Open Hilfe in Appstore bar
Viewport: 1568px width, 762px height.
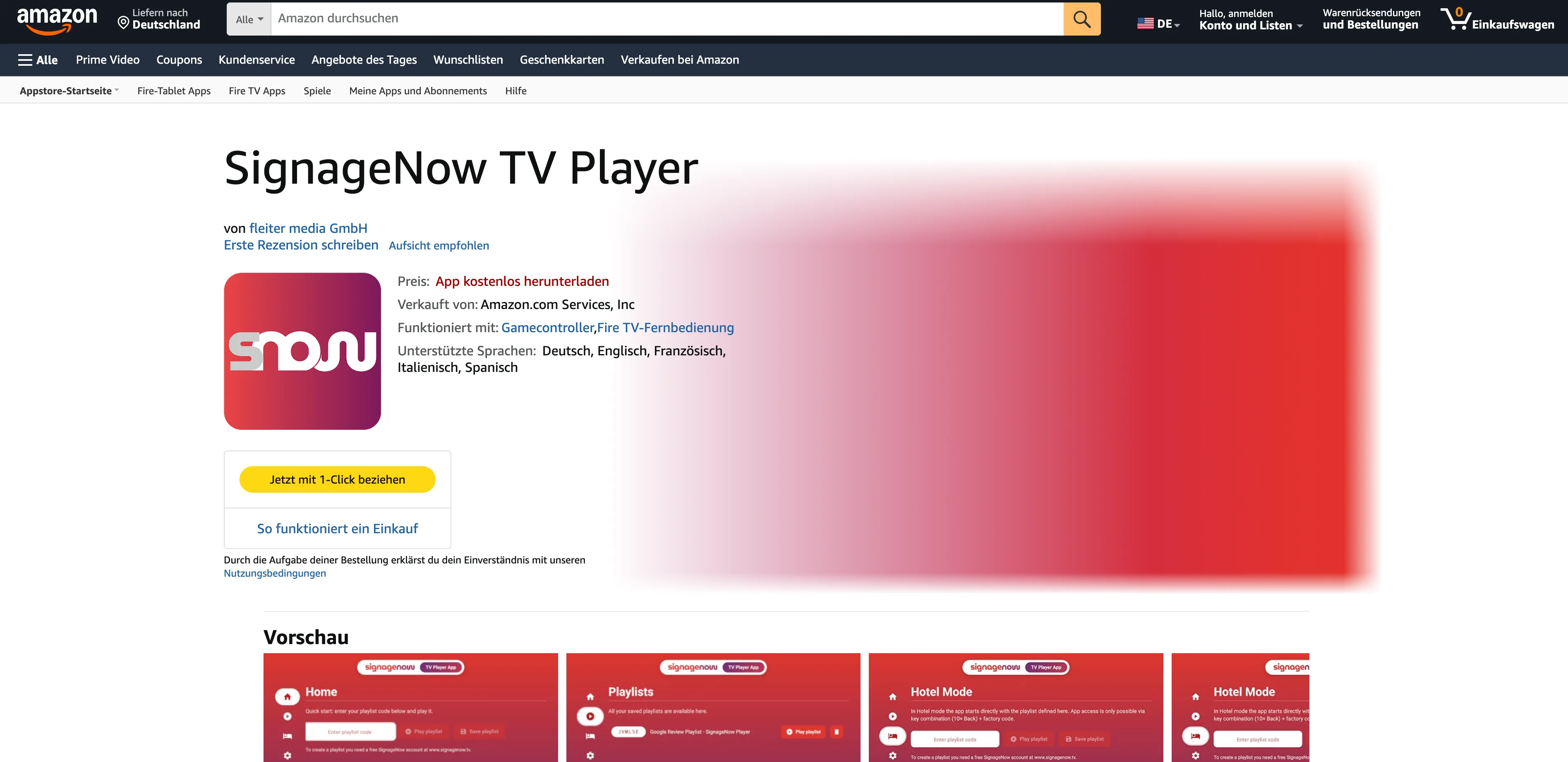pos(515,91)
